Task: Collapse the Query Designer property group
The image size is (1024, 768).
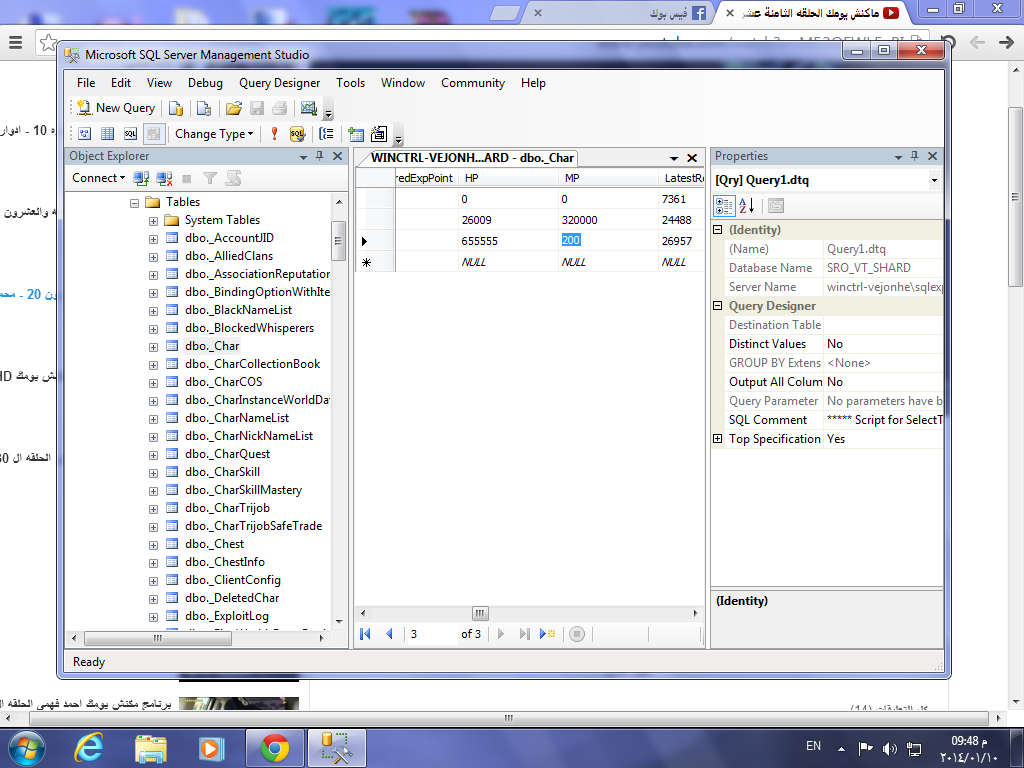Action: [718, 306]
